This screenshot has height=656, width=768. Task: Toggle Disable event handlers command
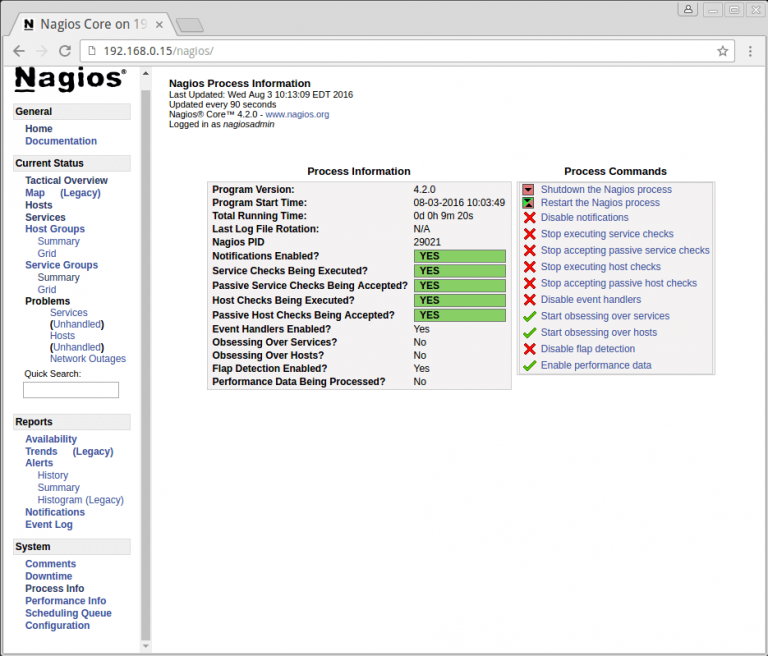point(590,300)
